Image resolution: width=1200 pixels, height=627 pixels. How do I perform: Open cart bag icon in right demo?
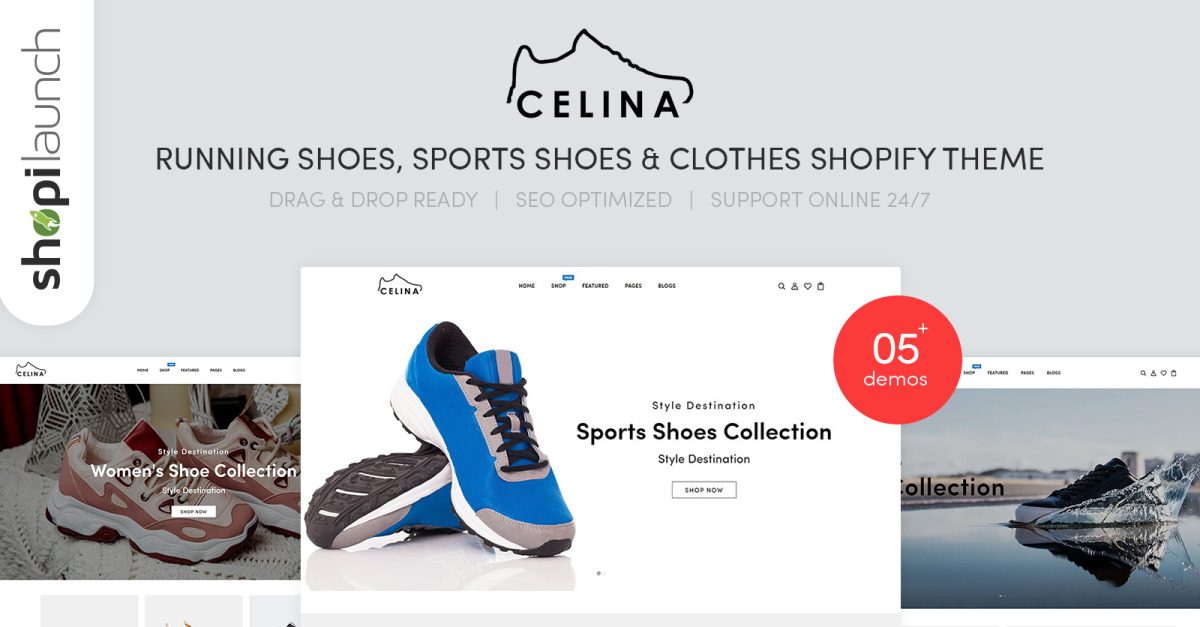pyautogui.click(x=1174, y=373)
